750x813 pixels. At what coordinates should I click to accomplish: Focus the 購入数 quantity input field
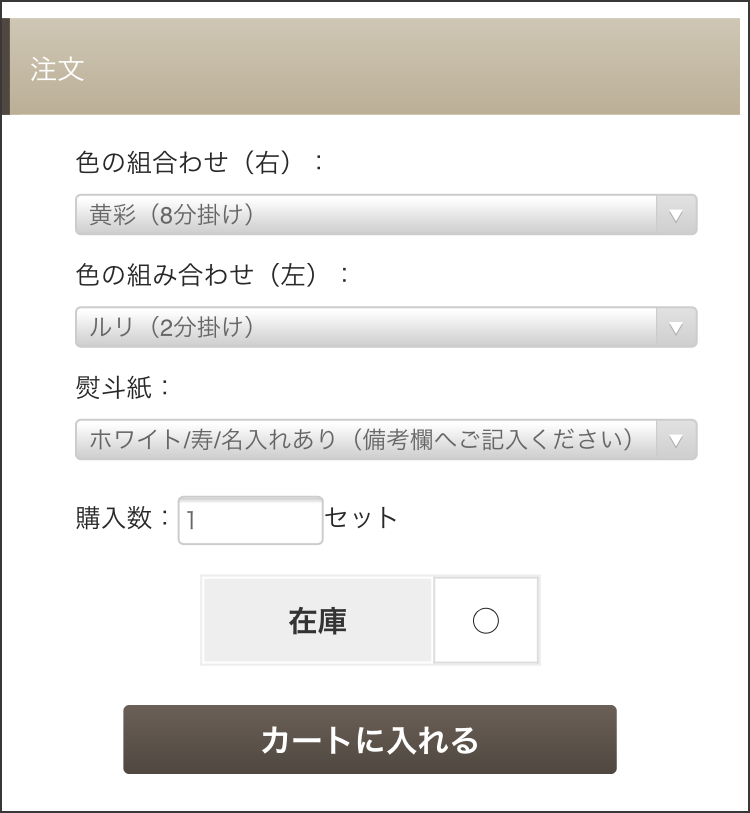coord(250,520)
